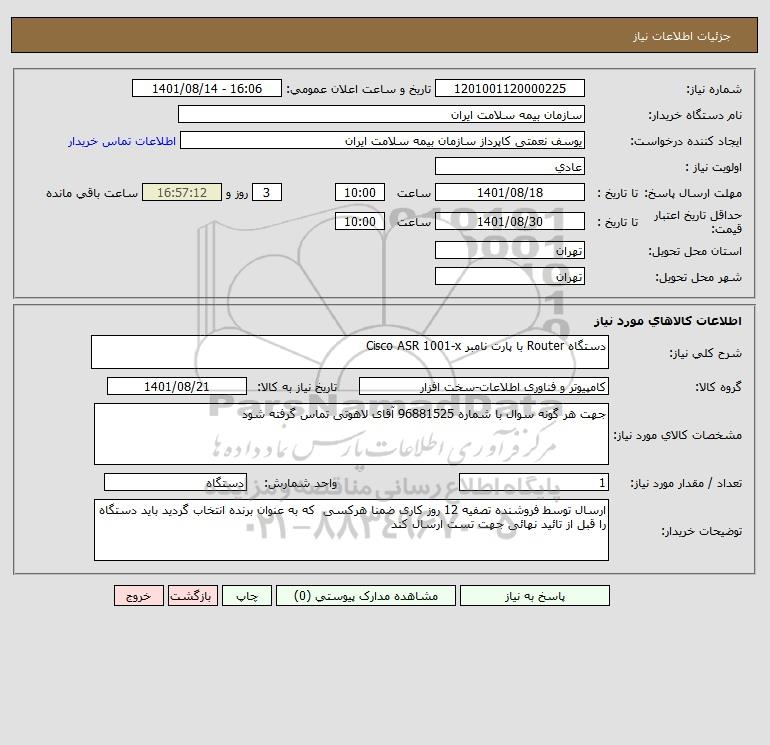Click the buyer name field سازمان بیمه سلامت ایران
Viewport: 770px width, 745px height.
pyautogui.click(x=381, y=114)
